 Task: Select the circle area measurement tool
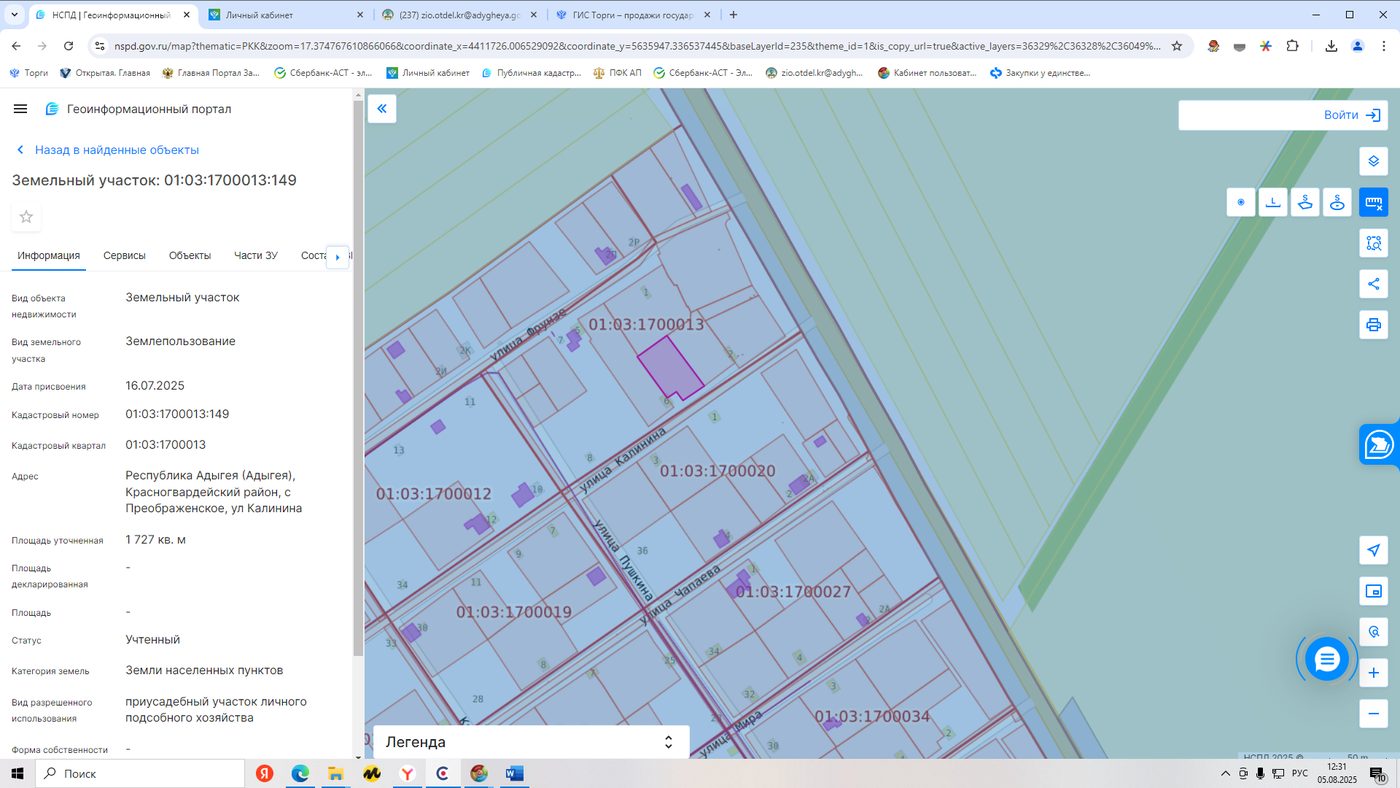point(1337,202)
